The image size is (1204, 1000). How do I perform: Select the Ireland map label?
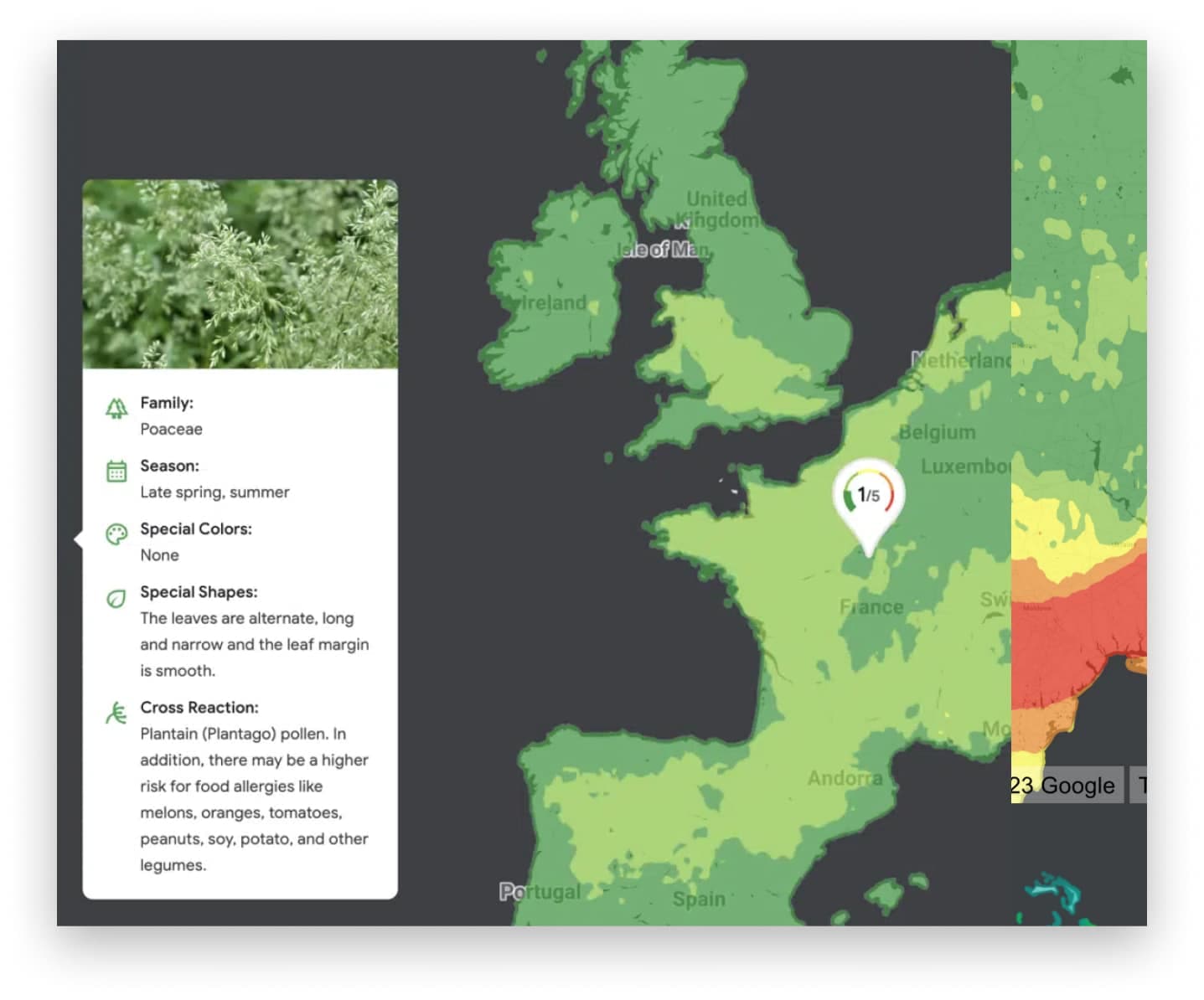click(x=550, y=302)
